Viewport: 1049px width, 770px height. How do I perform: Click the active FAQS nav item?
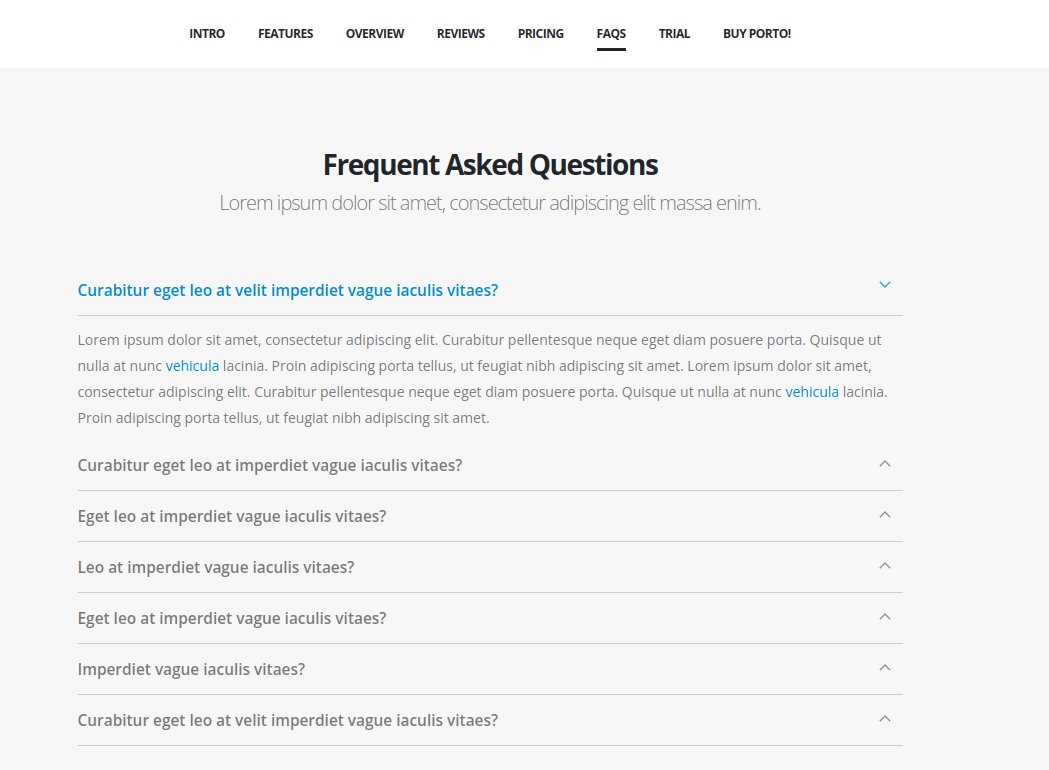click(x=611, y=34)
